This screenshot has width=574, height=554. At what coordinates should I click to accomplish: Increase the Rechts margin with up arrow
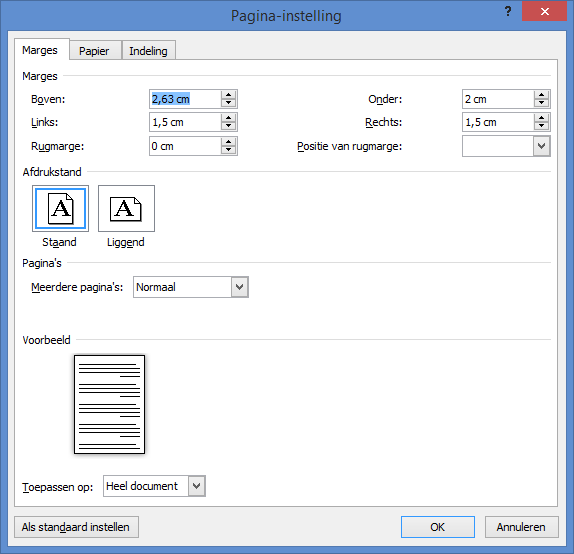pos(541,118)
